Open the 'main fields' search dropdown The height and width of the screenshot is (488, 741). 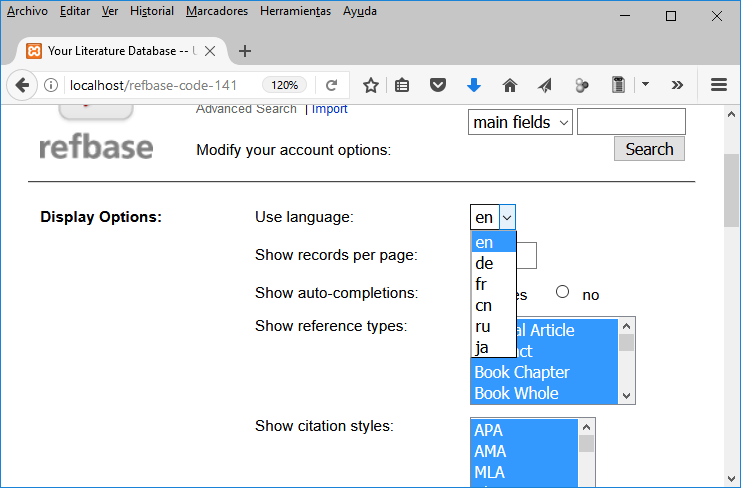click(520, 122)
